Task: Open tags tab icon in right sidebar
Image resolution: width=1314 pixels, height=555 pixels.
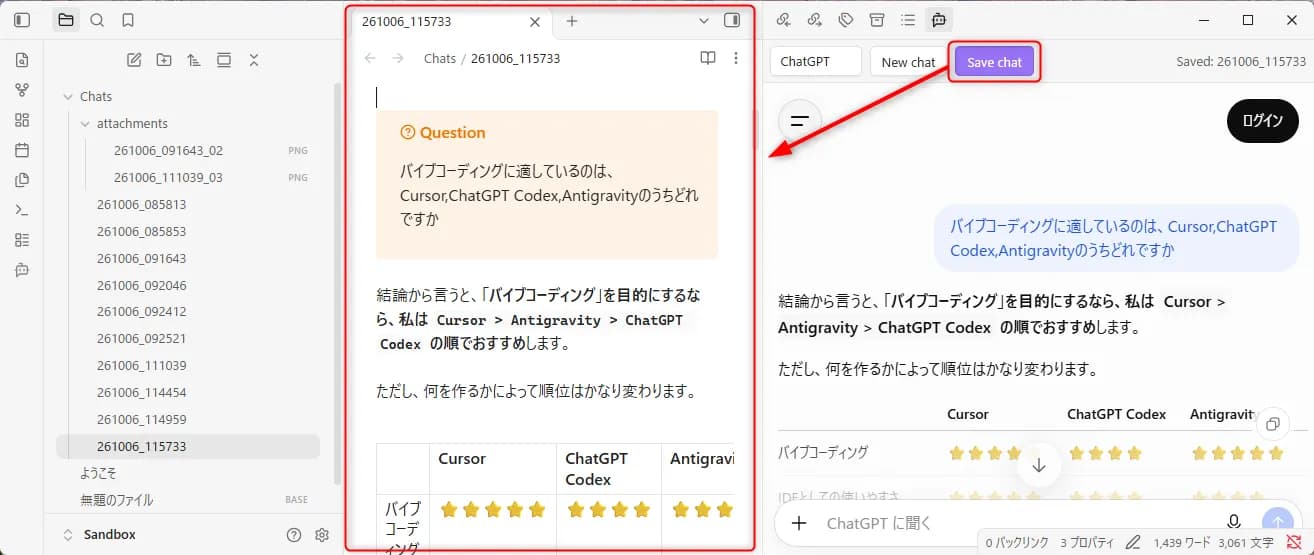Action: point(846,19)
